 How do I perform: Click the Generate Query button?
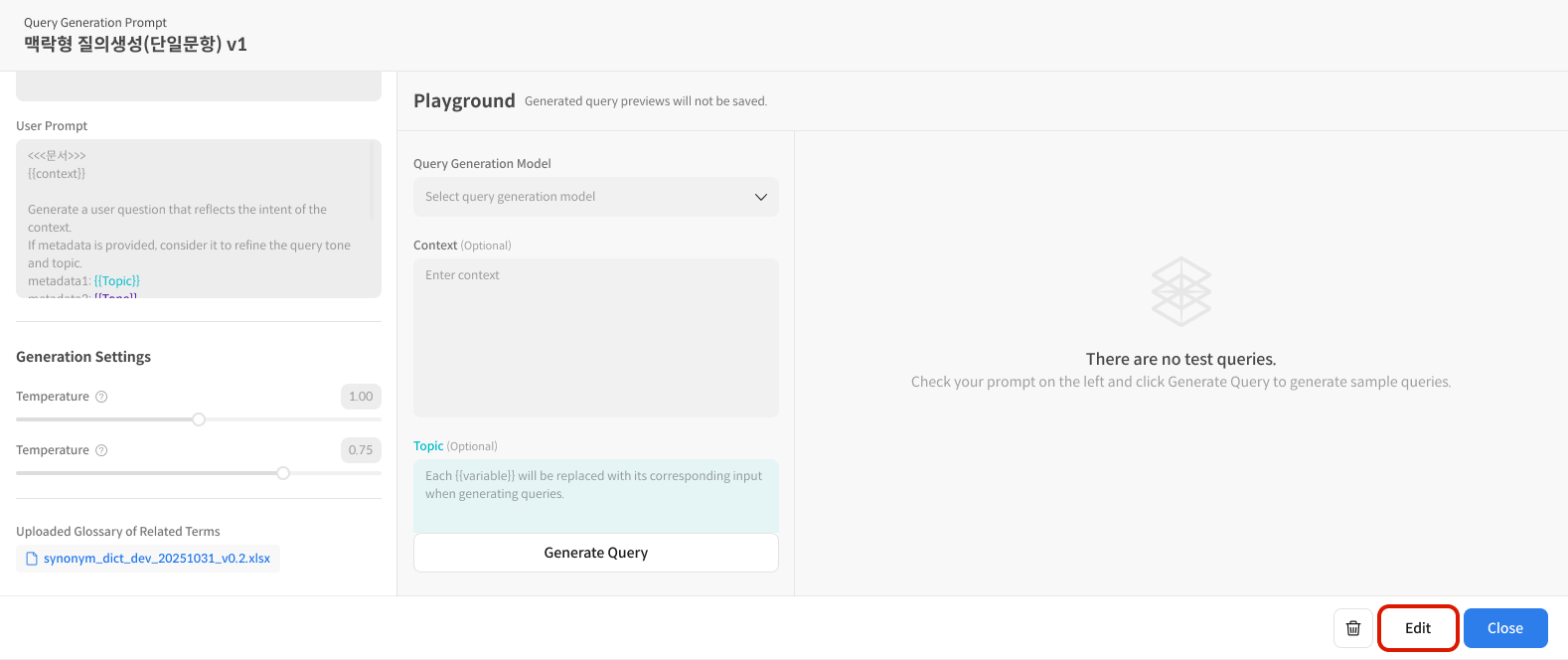click(x=595, y=553)
